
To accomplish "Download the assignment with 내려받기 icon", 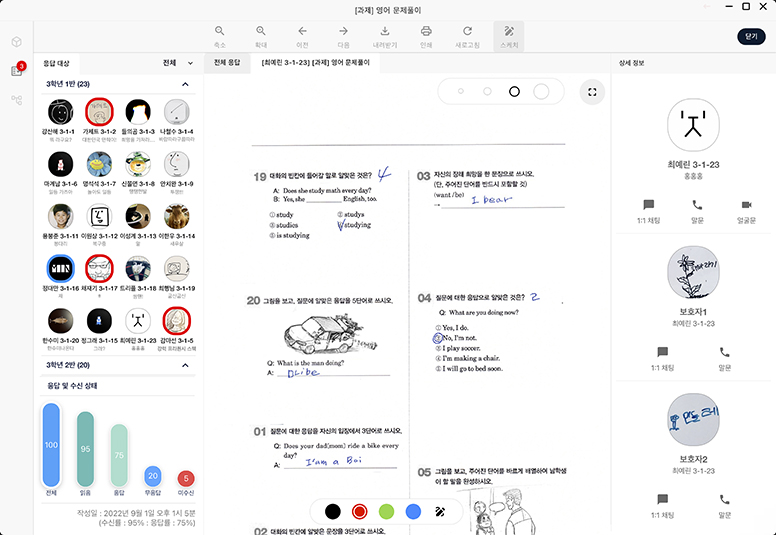I will [x=385, y=36].
